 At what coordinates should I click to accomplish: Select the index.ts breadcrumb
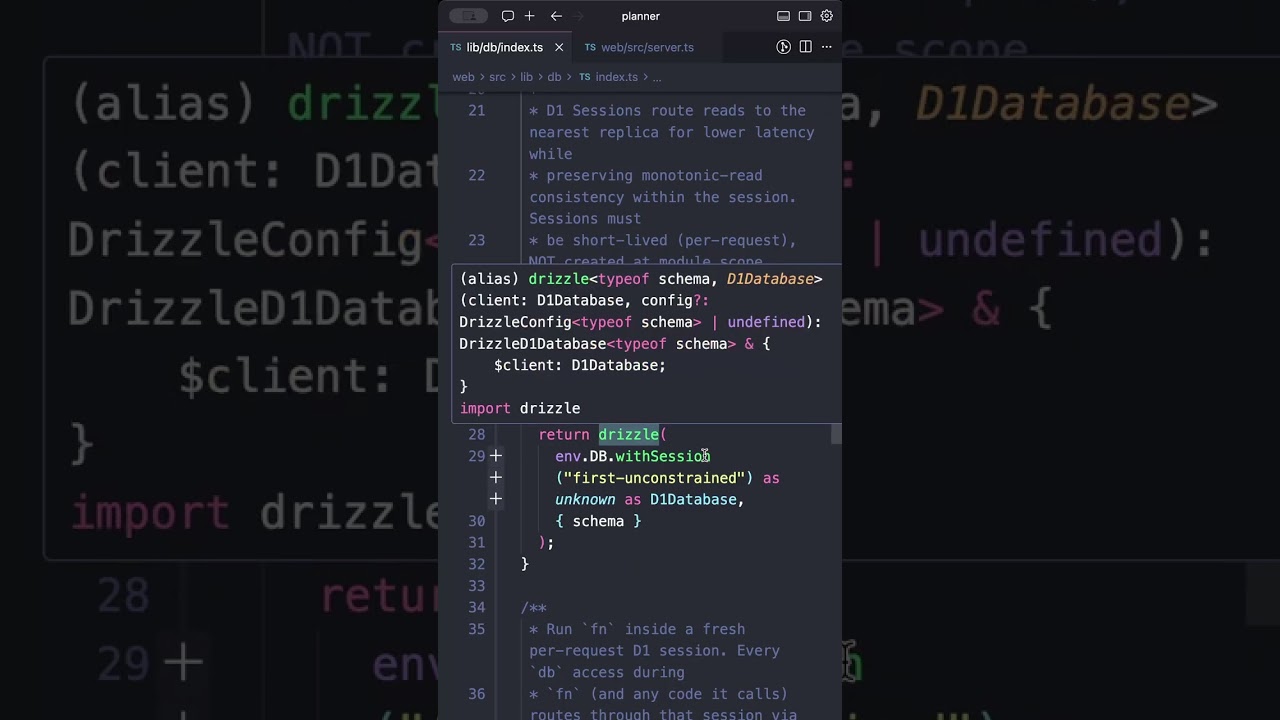coord(616,77)
